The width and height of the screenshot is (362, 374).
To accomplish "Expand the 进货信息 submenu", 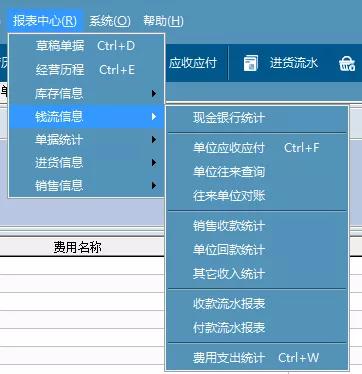I will (x=86, y=163).
